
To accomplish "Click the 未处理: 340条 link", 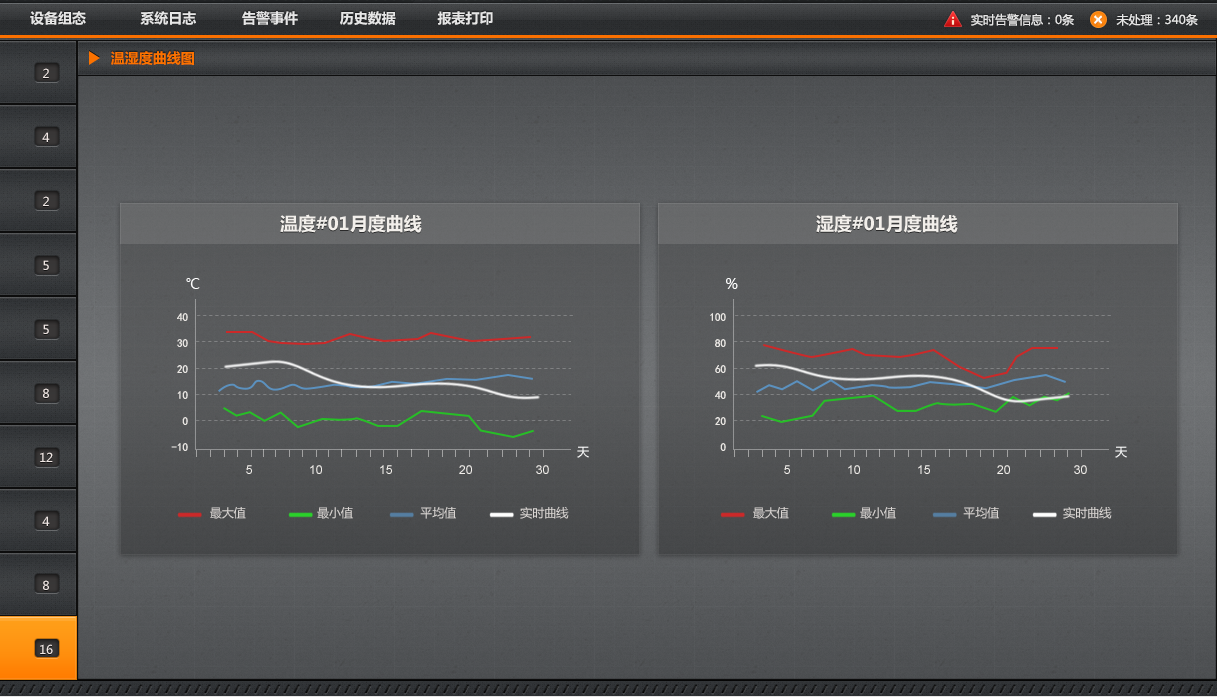I will pos(1159,18).
